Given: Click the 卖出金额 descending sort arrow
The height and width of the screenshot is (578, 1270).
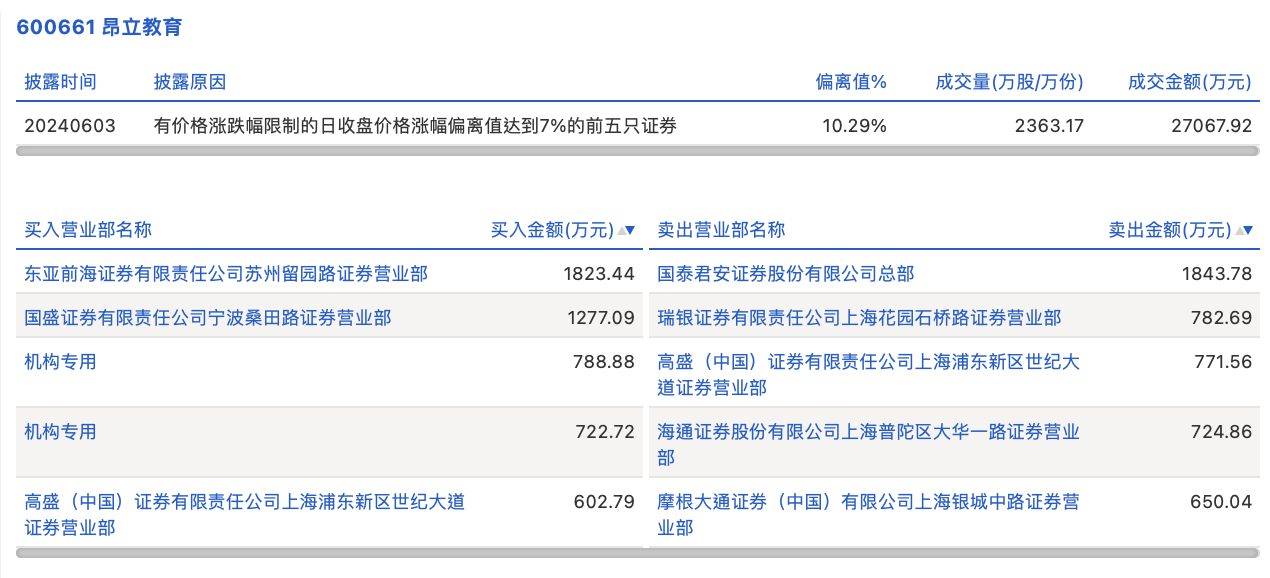Looking at the screenshot, I should click(1248, 230).
